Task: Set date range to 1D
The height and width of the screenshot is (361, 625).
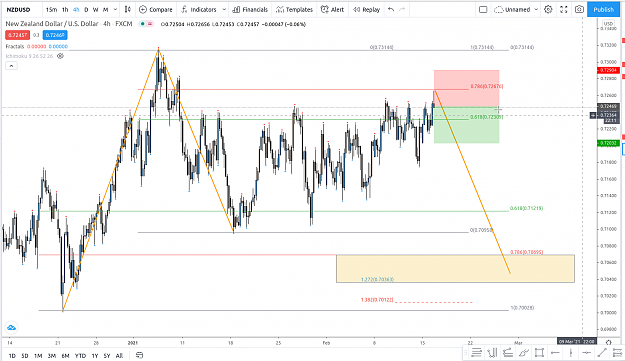Action: pos(12,355)
